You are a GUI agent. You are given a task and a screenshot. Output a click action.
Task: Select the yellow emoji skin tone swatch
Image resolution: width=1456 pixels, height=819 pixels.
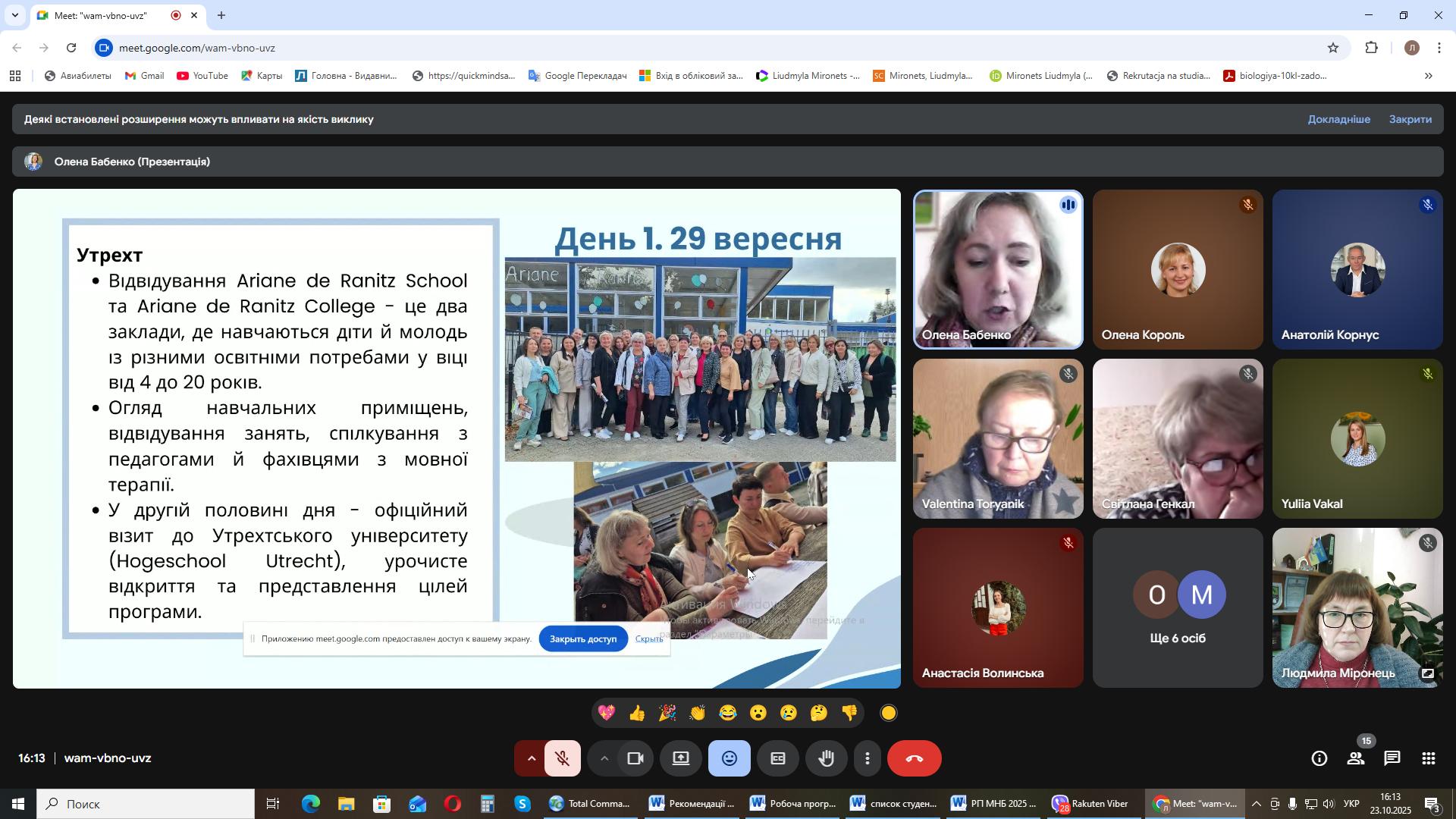pos(889,714)
